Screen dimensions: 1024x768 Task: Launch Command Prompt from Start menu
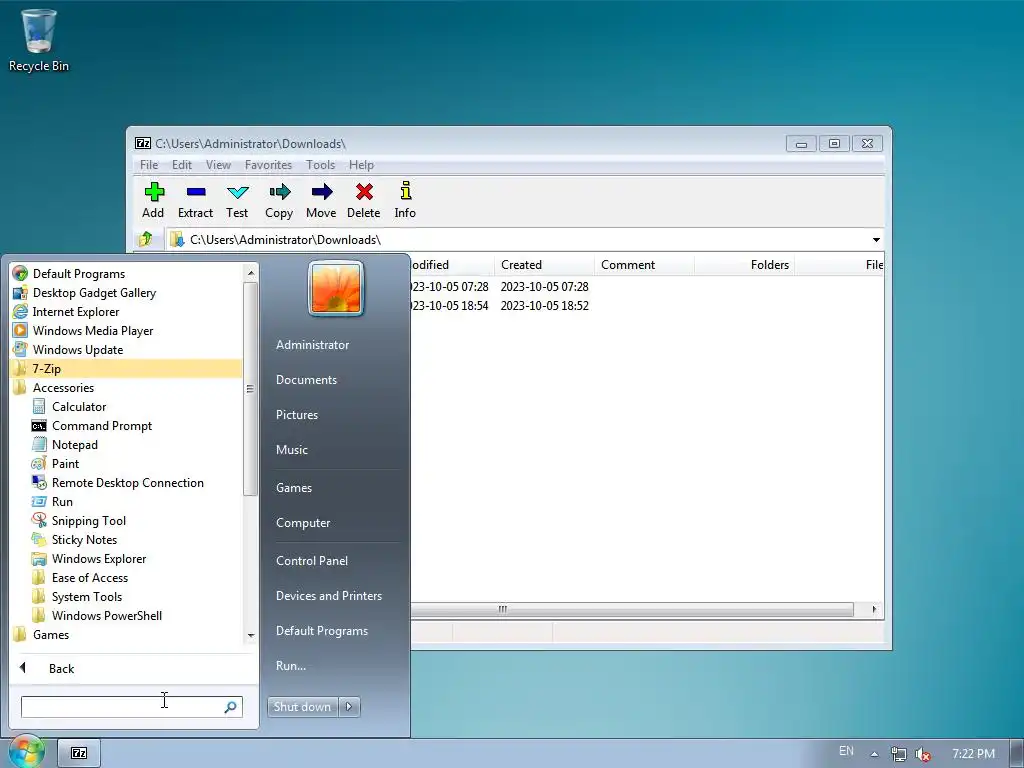(102, 426)
